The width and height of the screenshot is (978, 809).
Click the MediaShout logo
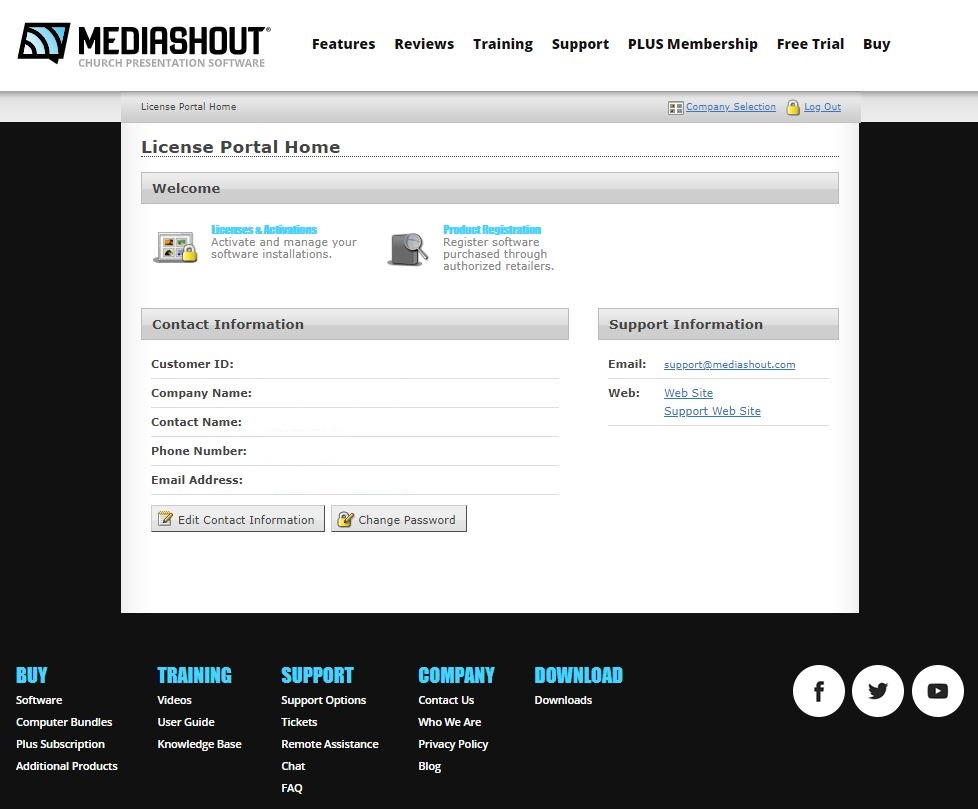(144, 44)
